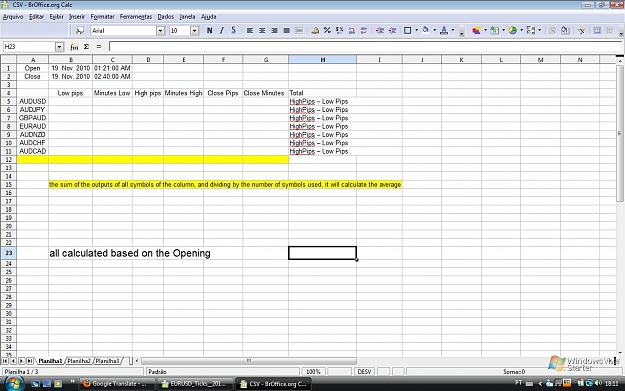Select the Close Minutes header cell
The image size is (625, 391).
click(x=265, y=93)
